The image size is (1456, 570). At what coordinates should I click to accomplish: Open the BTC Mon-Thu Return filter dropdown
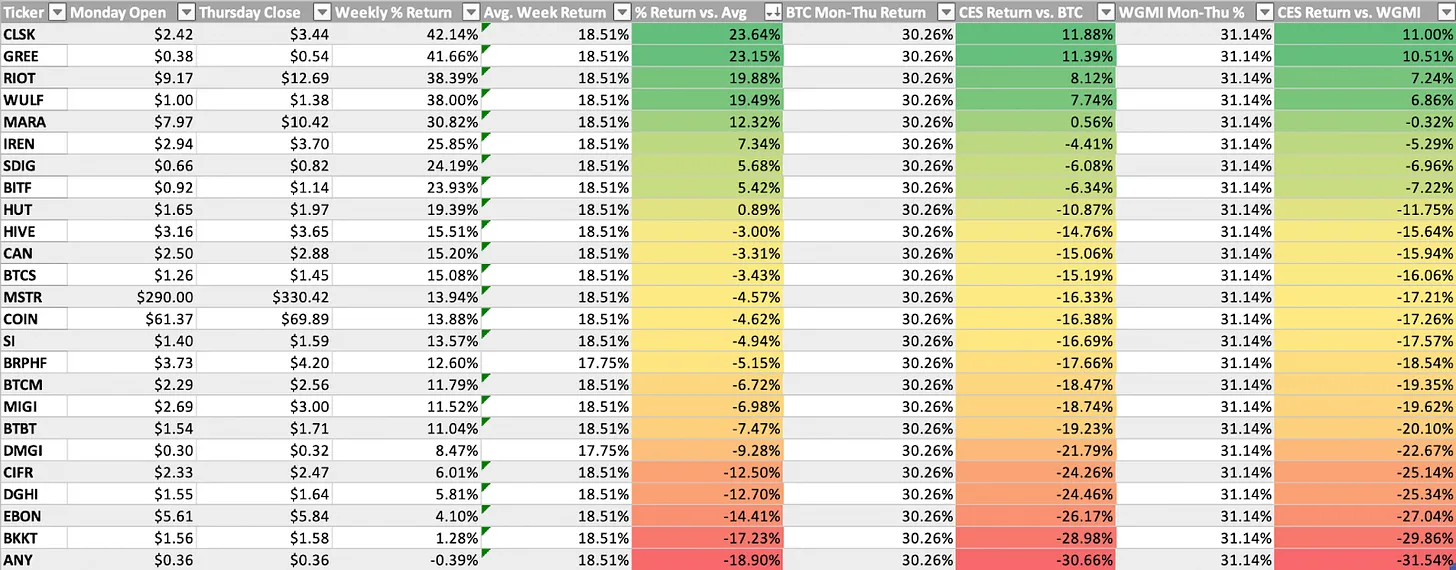click(946, 12)
